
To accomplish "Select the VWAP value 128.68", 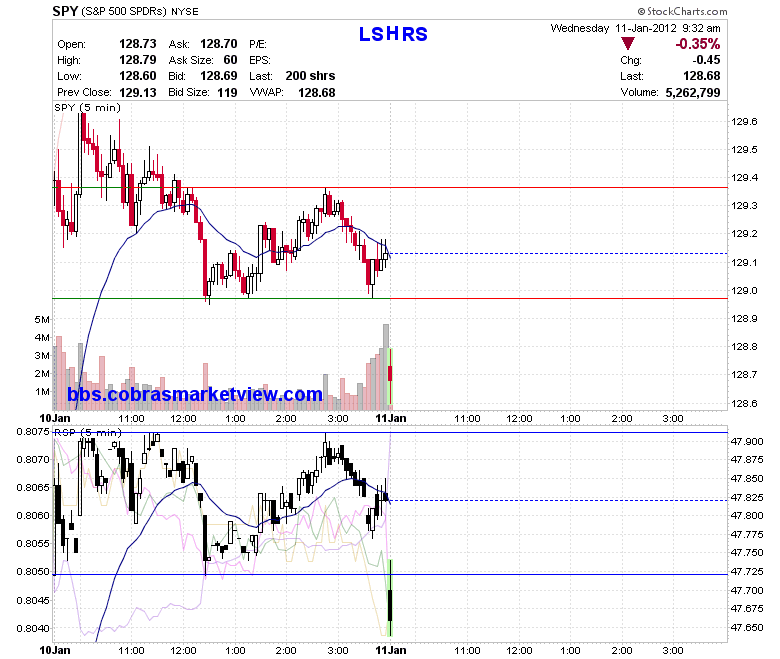I will [317, 93].
